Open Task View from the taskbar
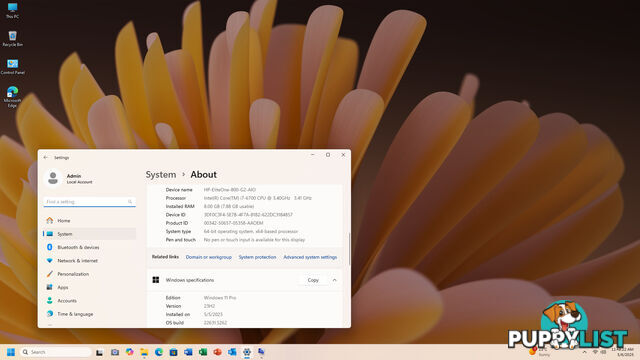 99,352
